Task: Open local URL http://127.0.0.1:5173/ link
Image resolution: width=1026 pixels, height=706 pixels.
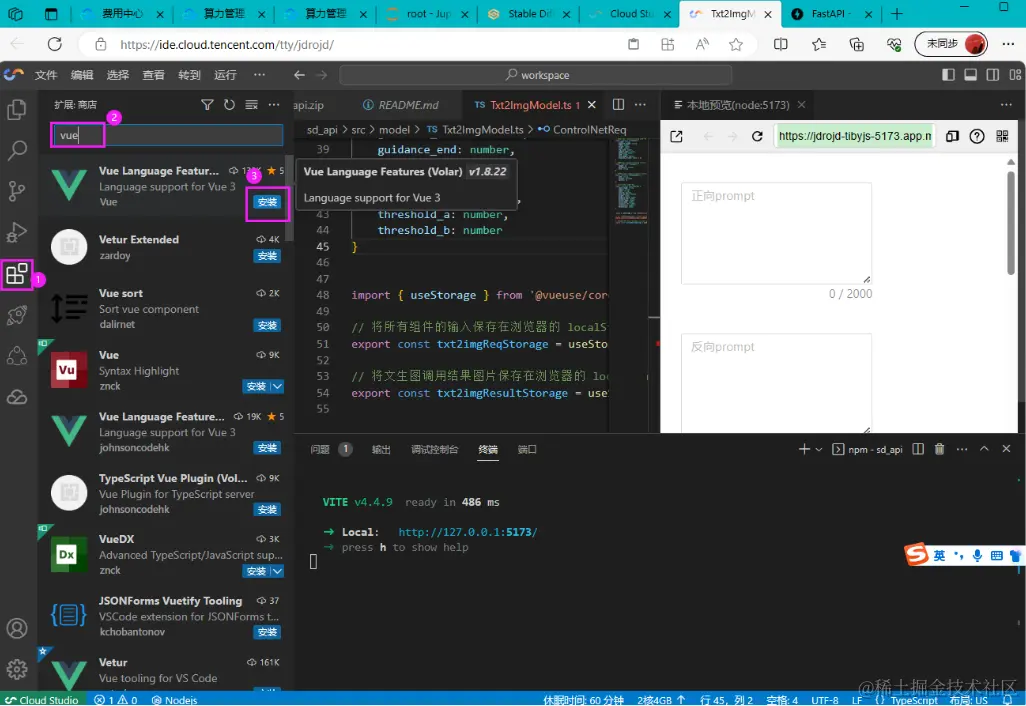Action: pyautogui.click(x=467, y=532)
